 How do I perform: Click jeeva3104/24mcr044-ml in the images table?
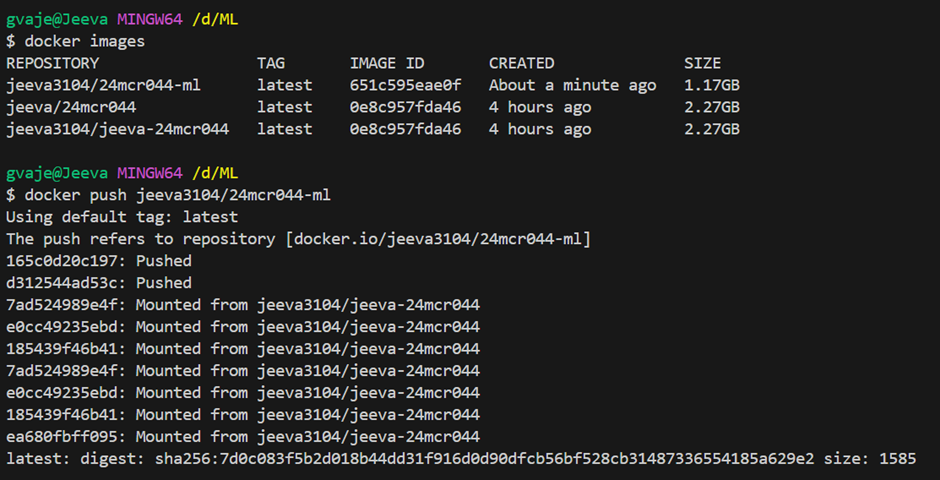click(103, 85)
